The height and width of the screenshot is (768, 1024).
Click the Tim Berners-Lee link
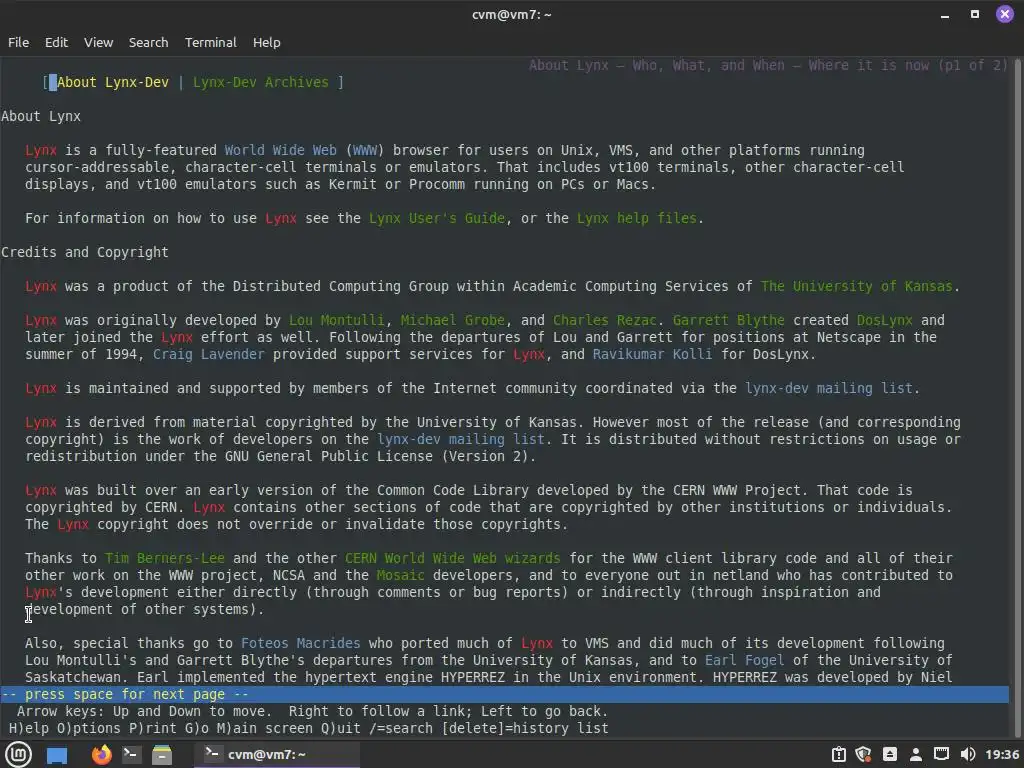(x=165, y=558)
